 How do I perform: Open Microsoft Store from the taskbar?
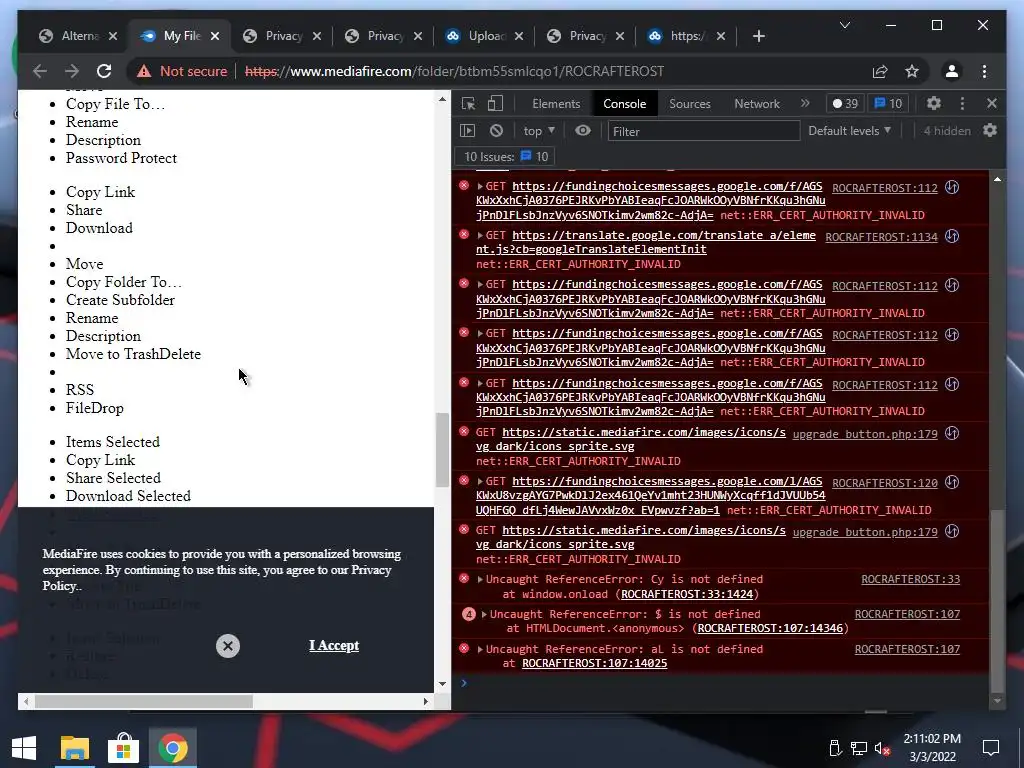click(123, 748)
